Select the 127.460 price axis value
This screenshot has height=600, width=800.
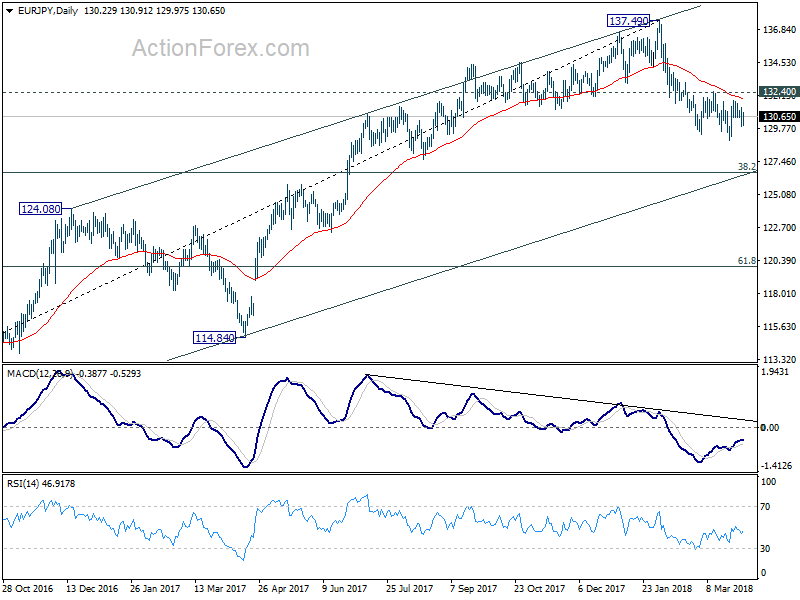click(x=779, y=162)
